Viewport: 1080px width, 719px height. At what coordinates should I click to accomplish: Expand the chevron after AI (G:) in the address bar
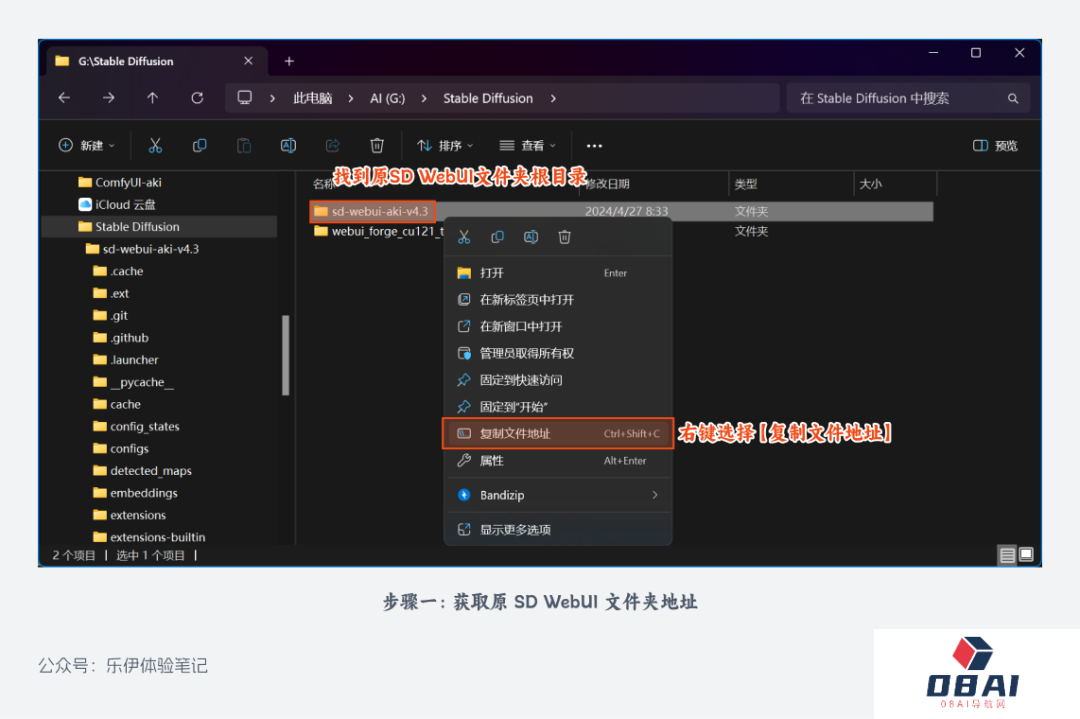pos(424,98)
